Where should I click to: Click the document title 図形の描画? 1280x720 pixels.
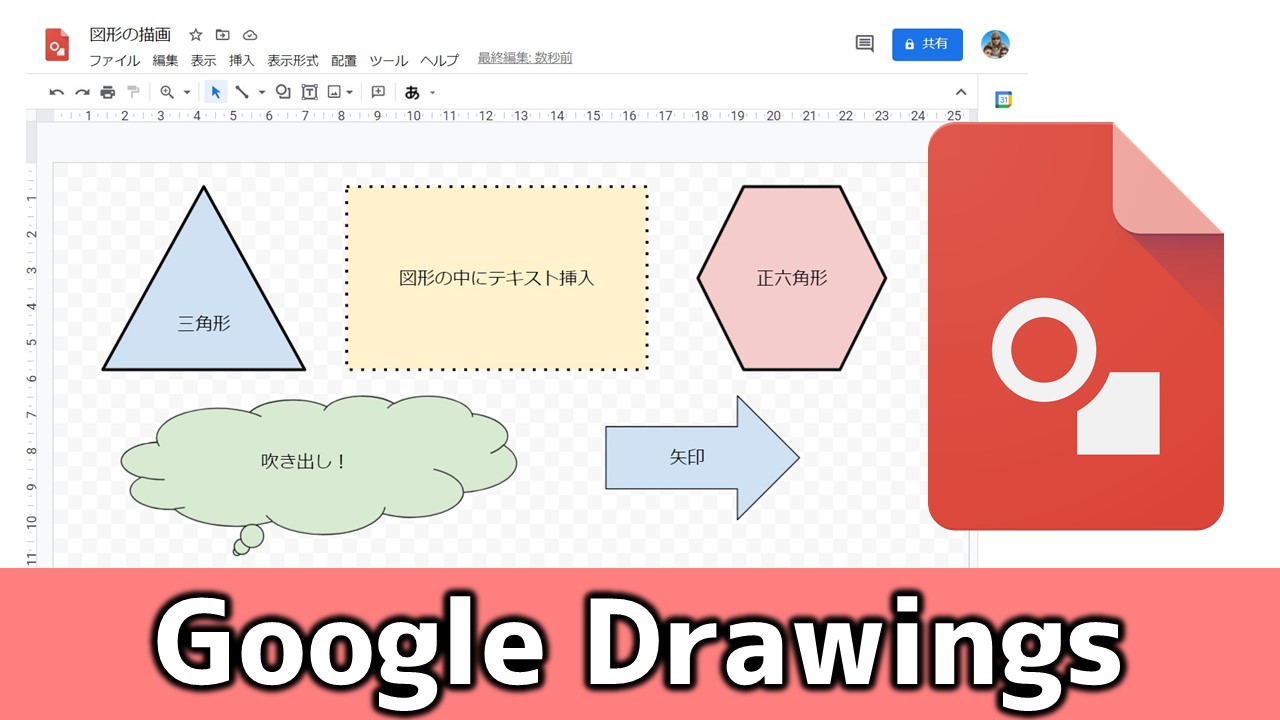130,35
